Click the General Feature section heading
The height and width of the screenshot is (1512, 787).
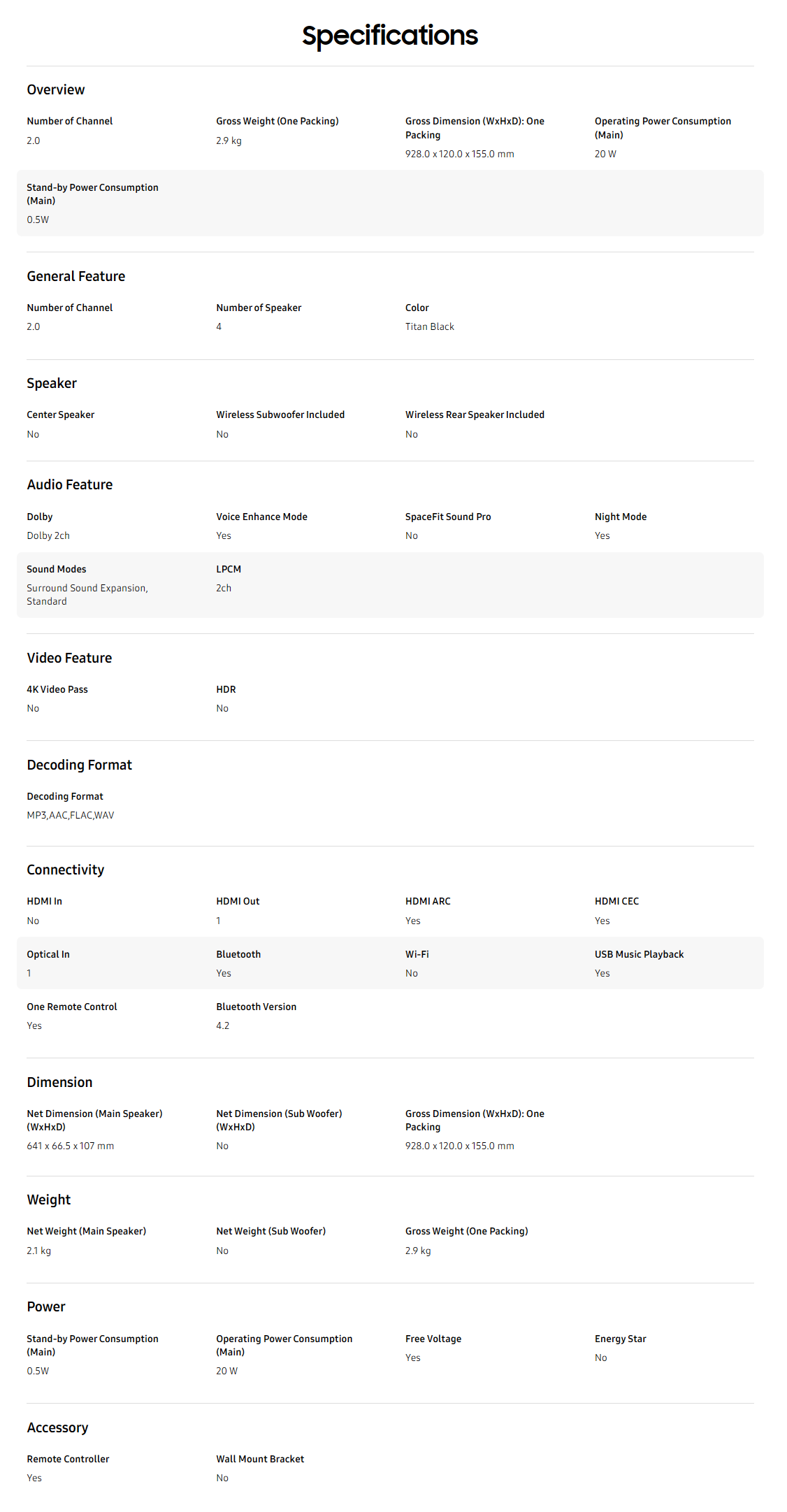point(76,276)
